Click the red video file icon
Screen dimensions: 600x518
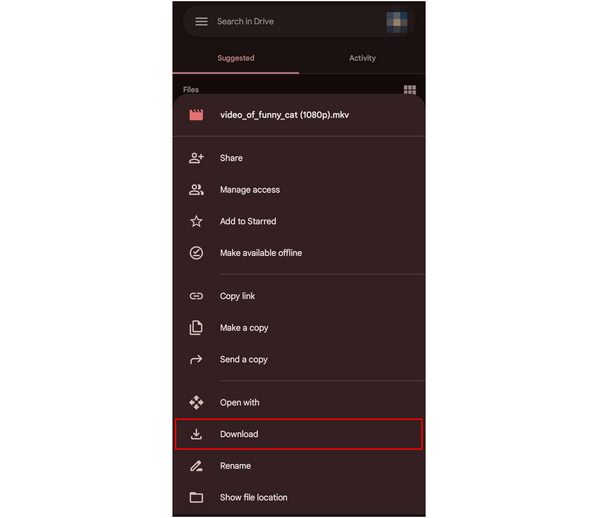click(196, 115)
